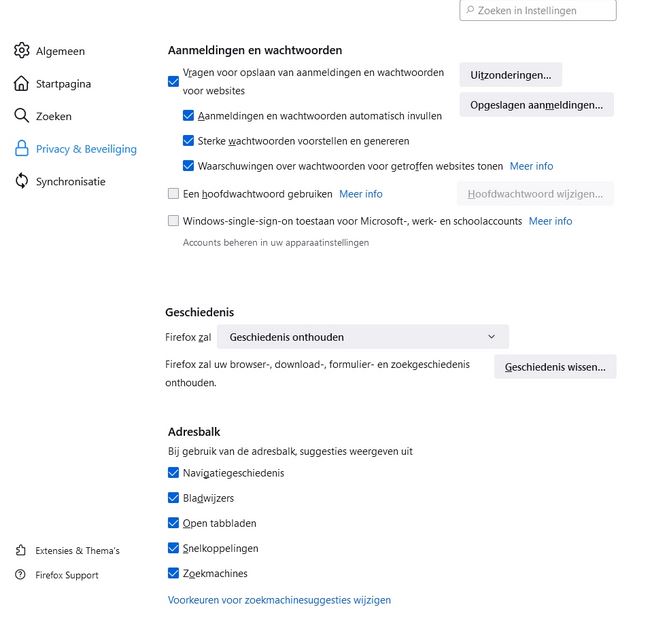Disable Bladwijzers address bar suggestion
This screenshot has width=652, height=618.
[x=174, y=498]
